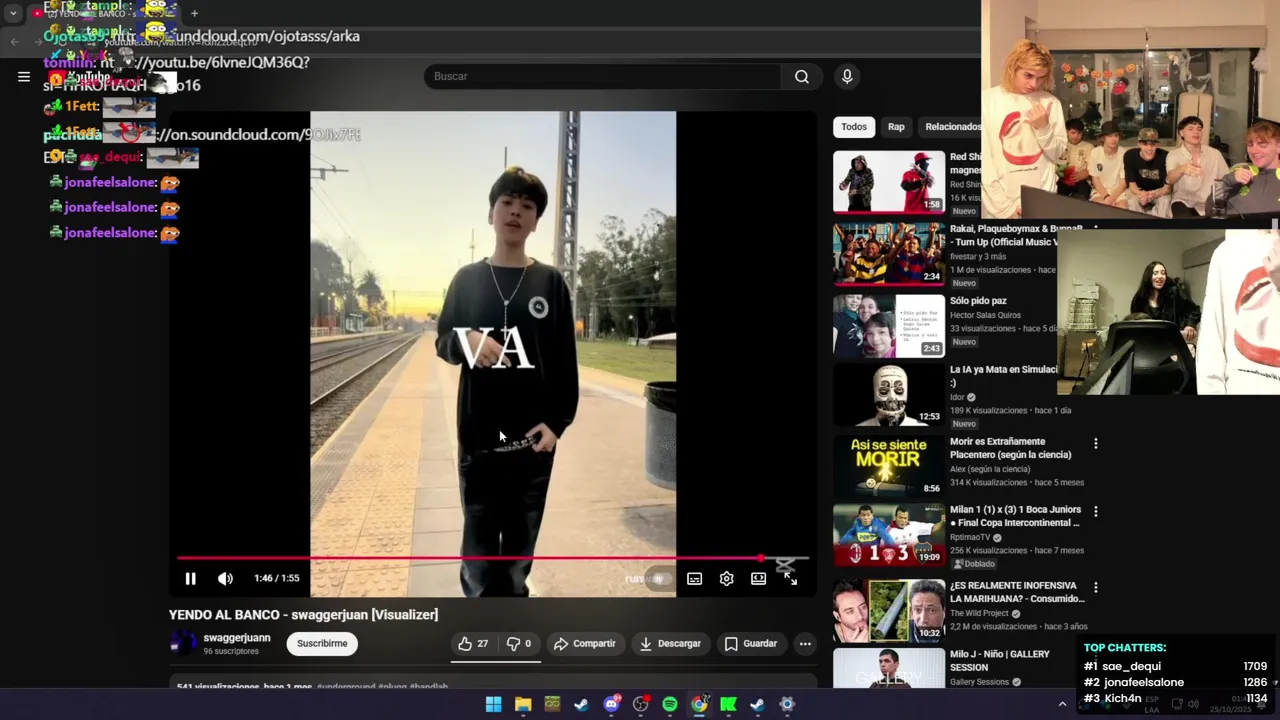Open the Red Shirt video thumbnail
1280x720 pixels.
(889, 182)
